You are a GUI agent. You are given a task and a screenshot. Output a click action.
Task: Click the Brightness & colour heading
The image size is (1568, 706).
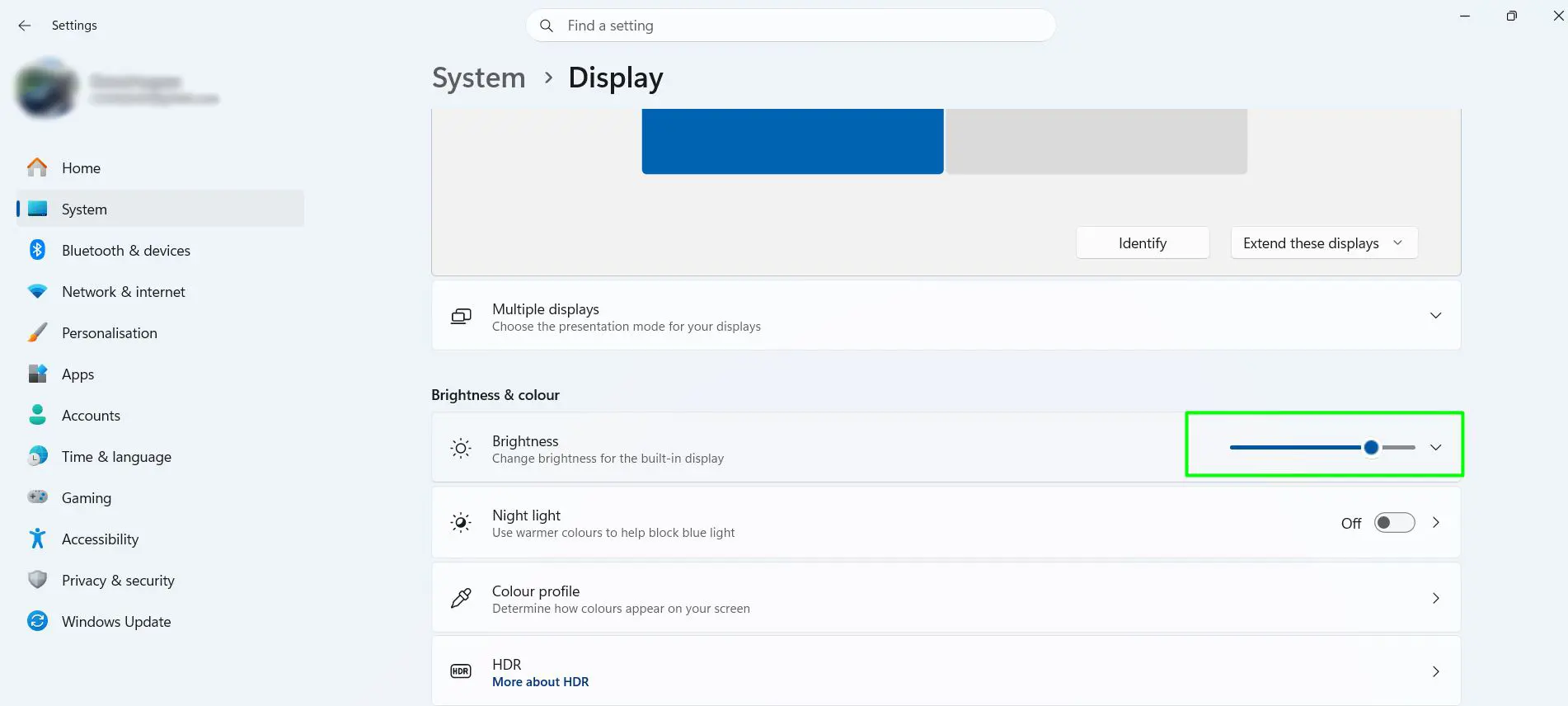(495, 395)
